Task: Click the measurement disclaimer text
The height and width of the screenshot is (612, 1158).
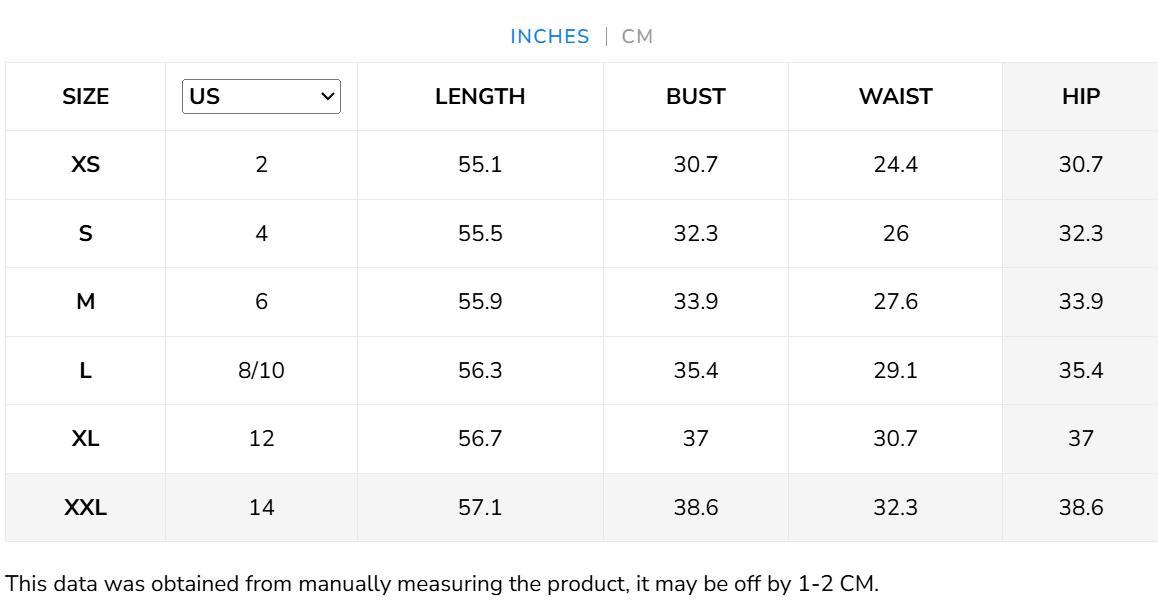Action: (442, 584)
